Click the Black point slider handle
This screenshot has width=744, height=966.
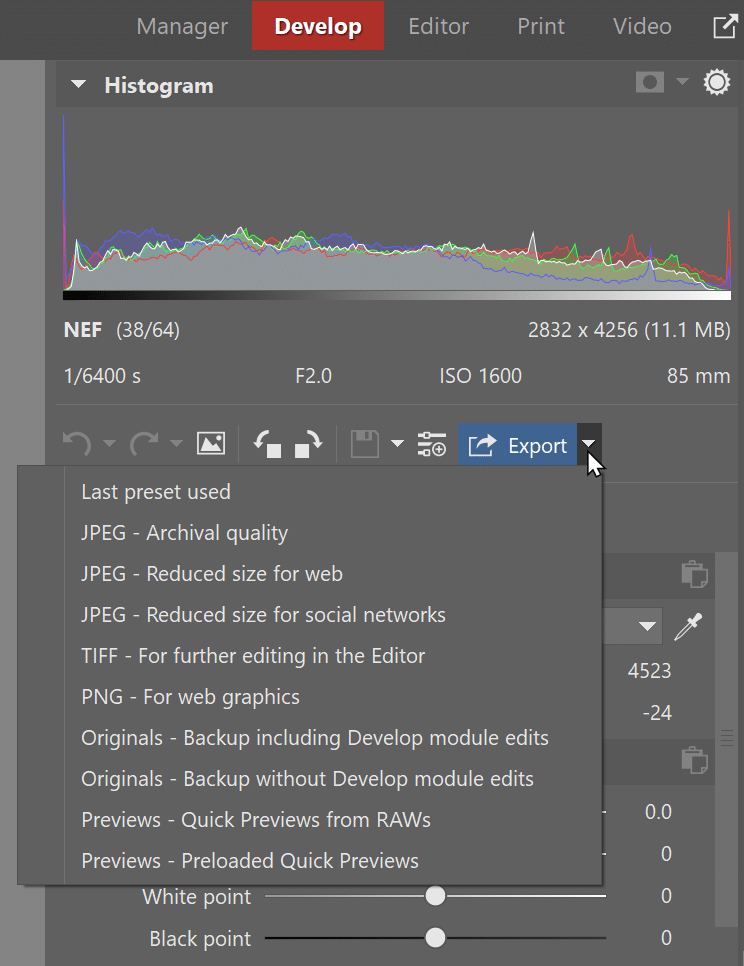(435, 938)
